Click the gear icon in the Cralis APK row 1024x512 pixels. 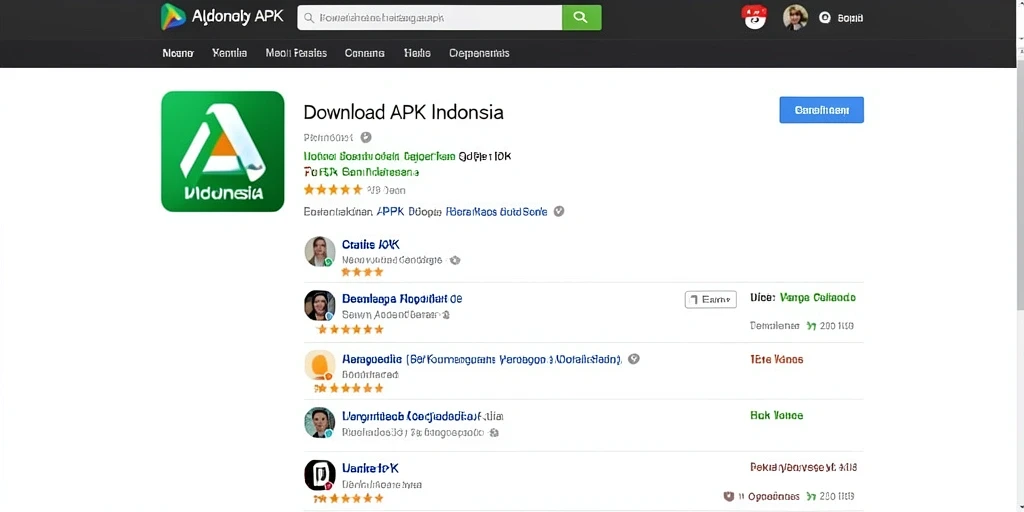click(x=455, y=260)
